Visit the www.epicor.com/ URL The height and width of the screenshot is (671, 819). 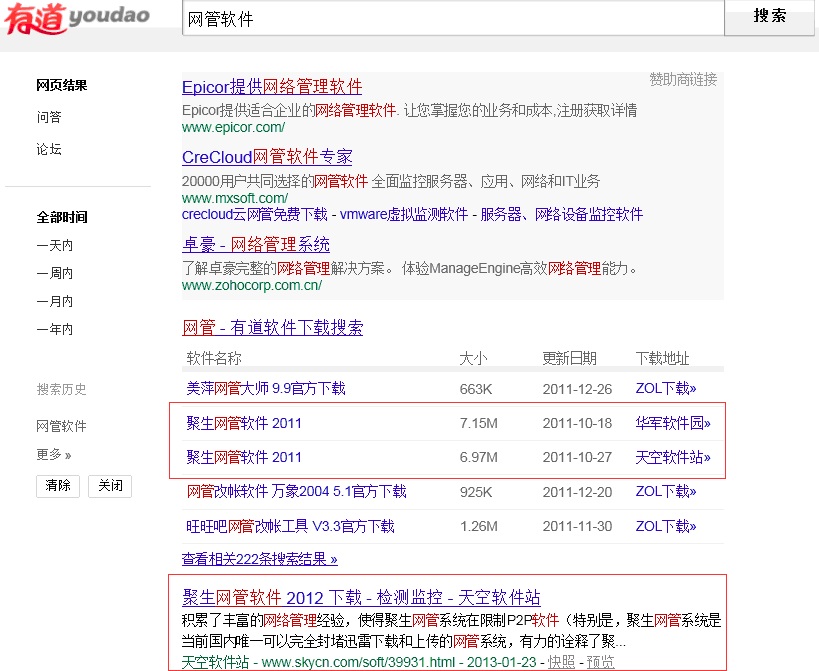coord(233,127)
